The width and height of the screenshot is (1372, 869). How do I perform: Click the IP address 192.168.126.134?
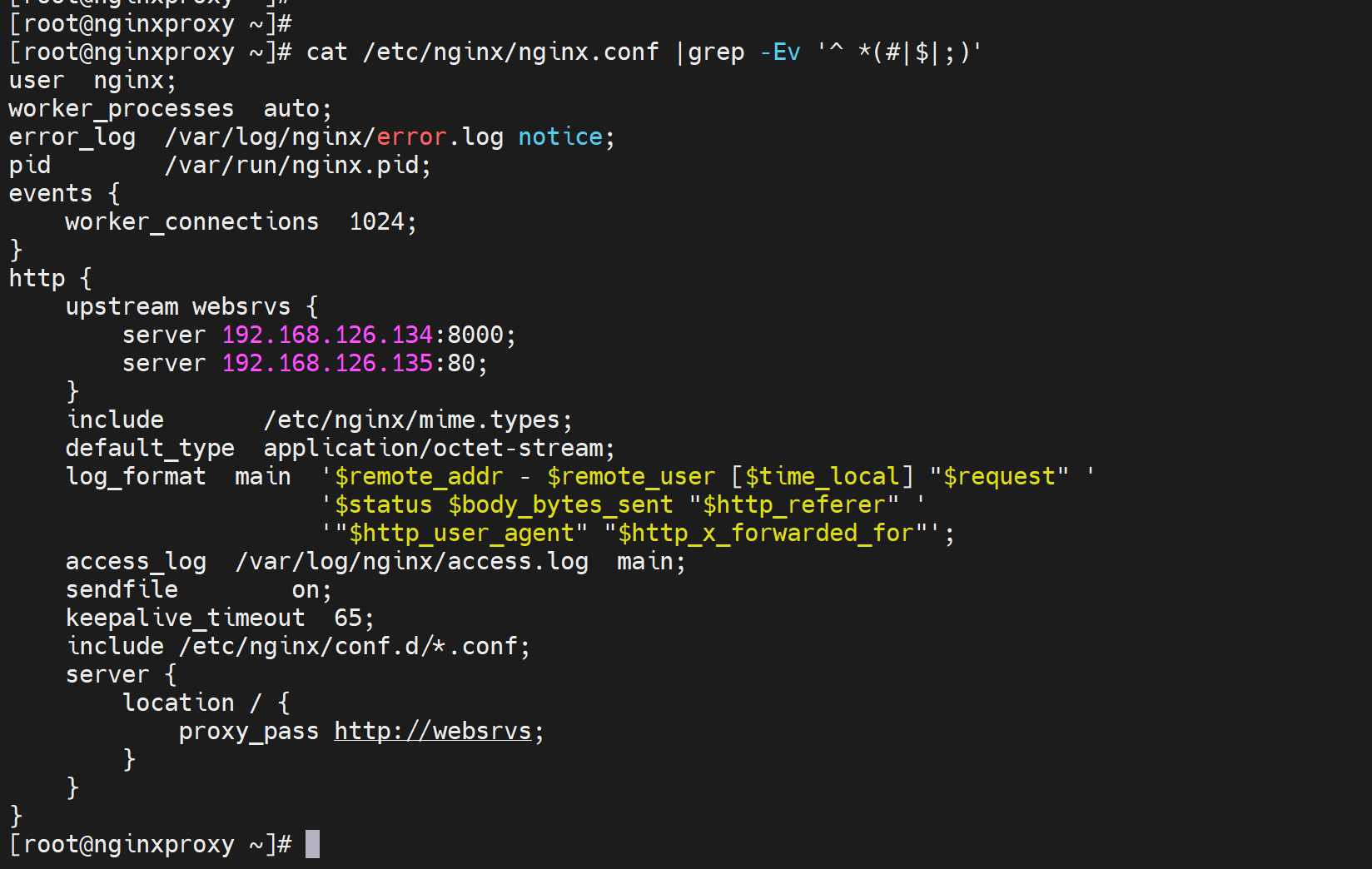tap(327, 335)
